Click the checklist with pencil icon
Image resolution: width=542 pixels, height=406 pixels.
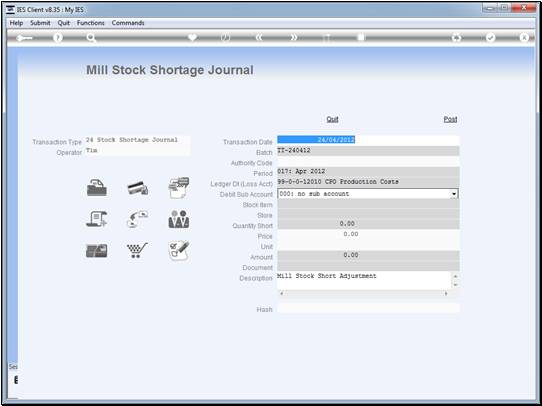click(179, 251)
